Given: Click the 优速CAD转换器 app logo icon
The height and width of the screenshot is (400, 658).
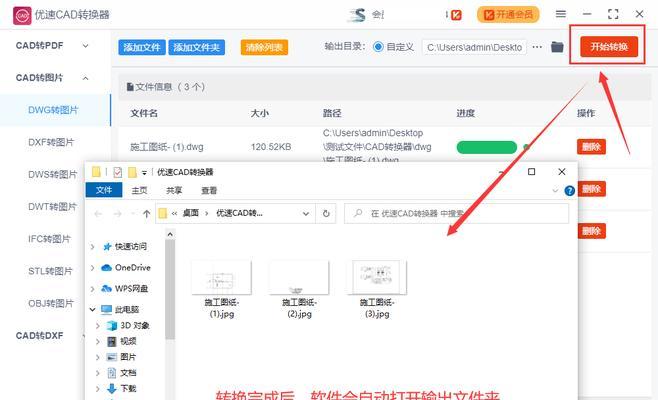Looking at the screenshot, I should (x=22, y=16).
